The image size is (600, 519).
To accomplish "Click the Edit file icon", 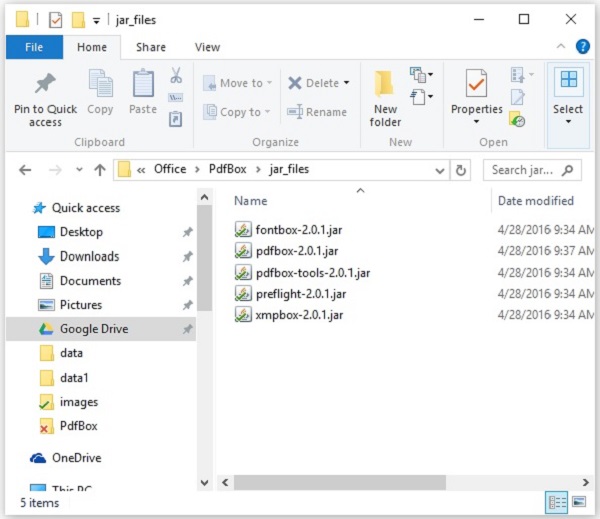I will click(517, 97).
